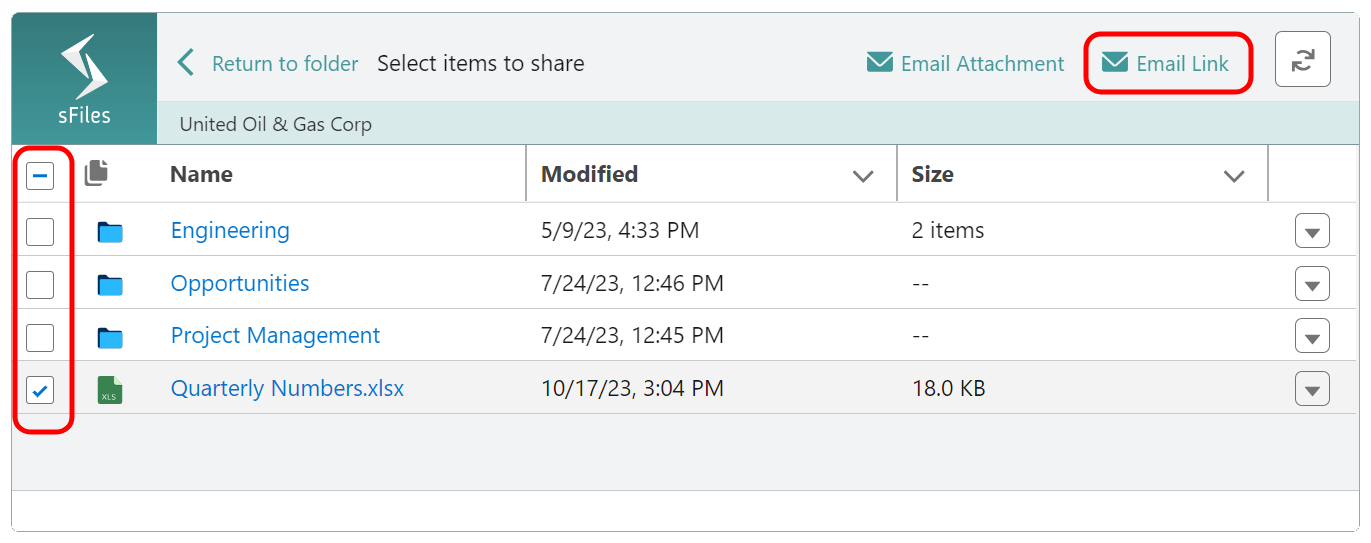Image resolution: width=1371 pixels, height=543 pixels.
Task: Toggle the select-all checkbox in header
Action: pyautogui.click(x=40, y=177)
